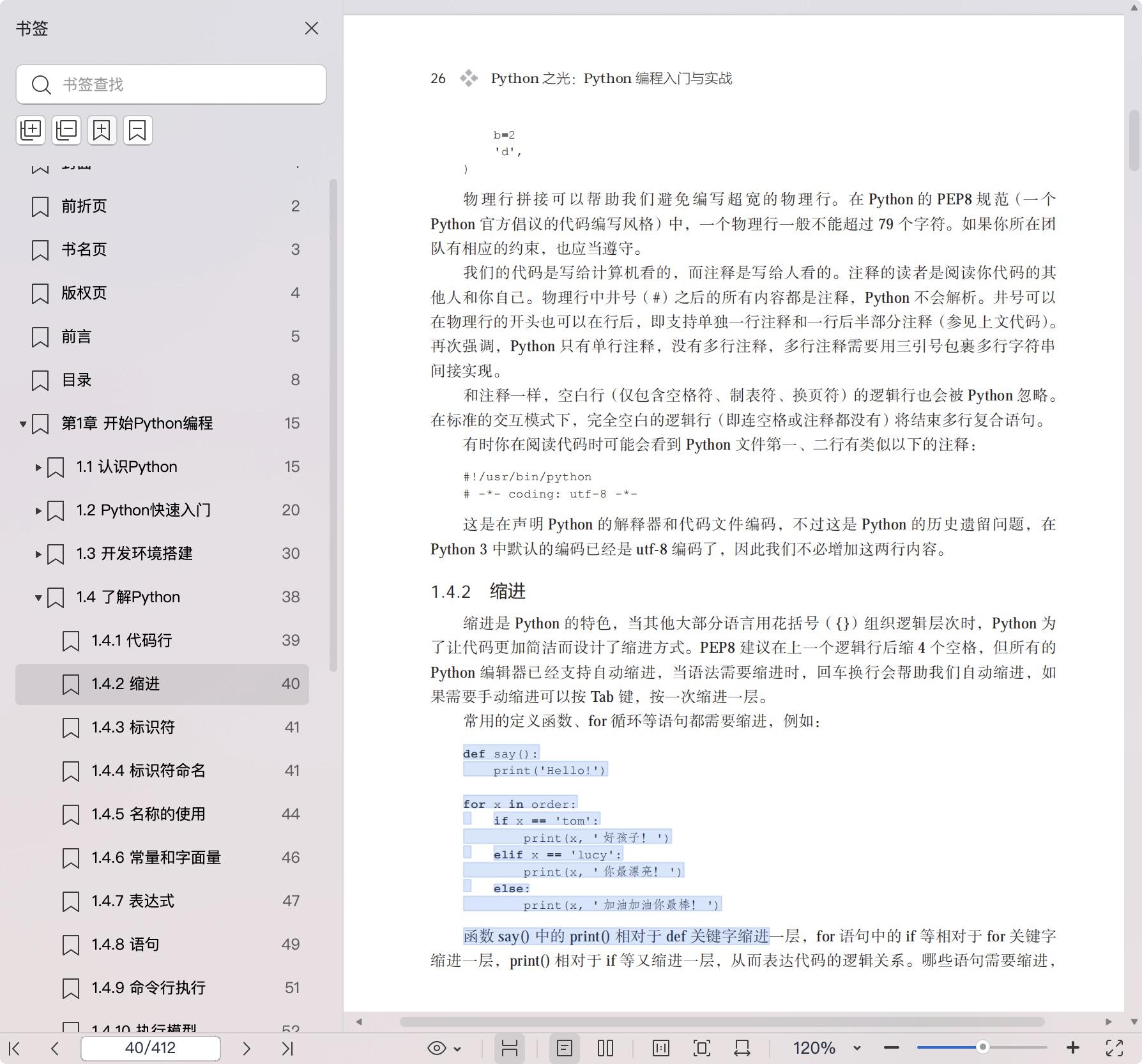Click the zoom slider handle
The height and width of the screenshot is (1064, 1142).
(x=983, y=1047)
